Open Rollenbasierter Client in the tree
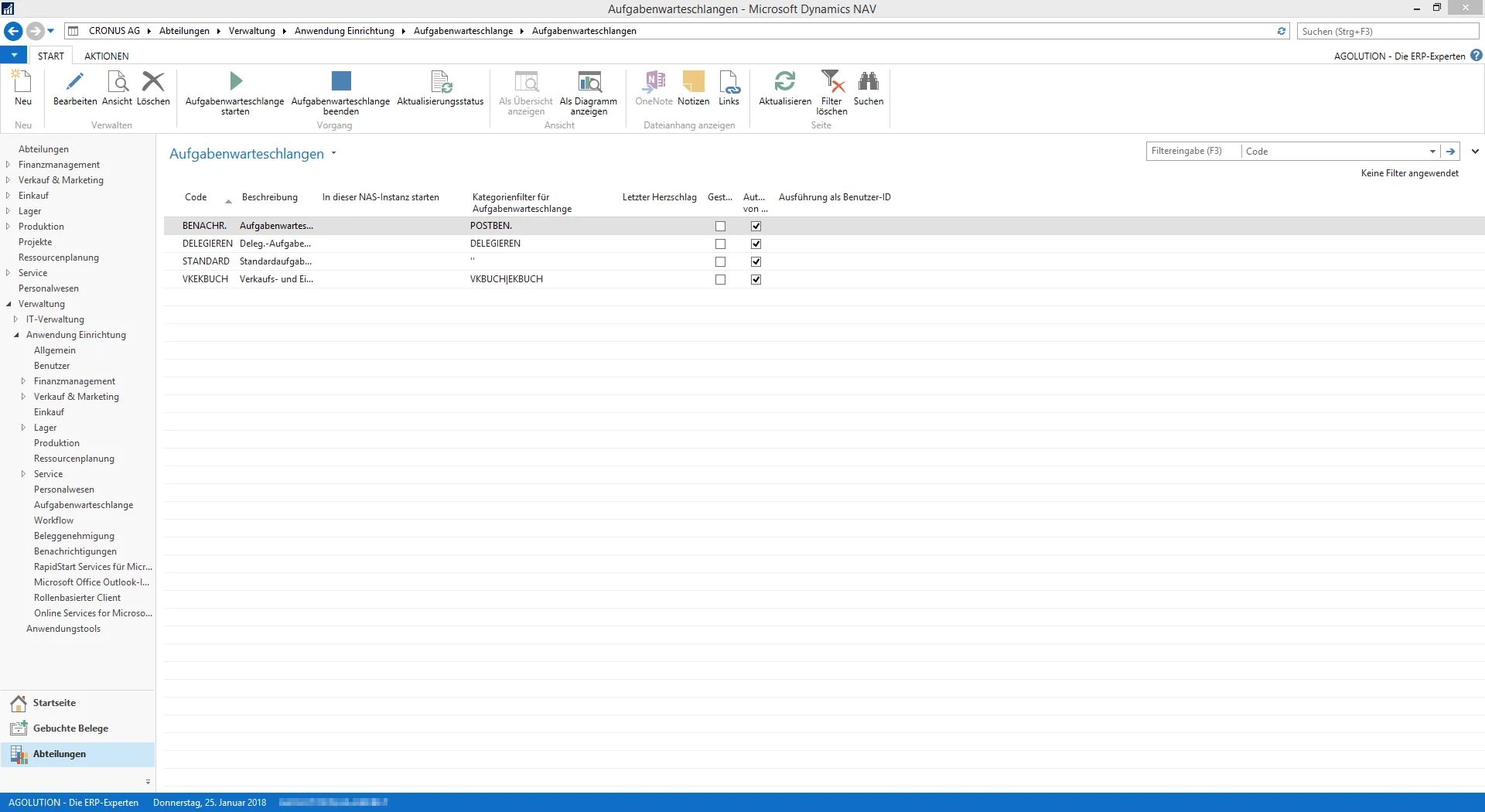 tap(77, 598)
